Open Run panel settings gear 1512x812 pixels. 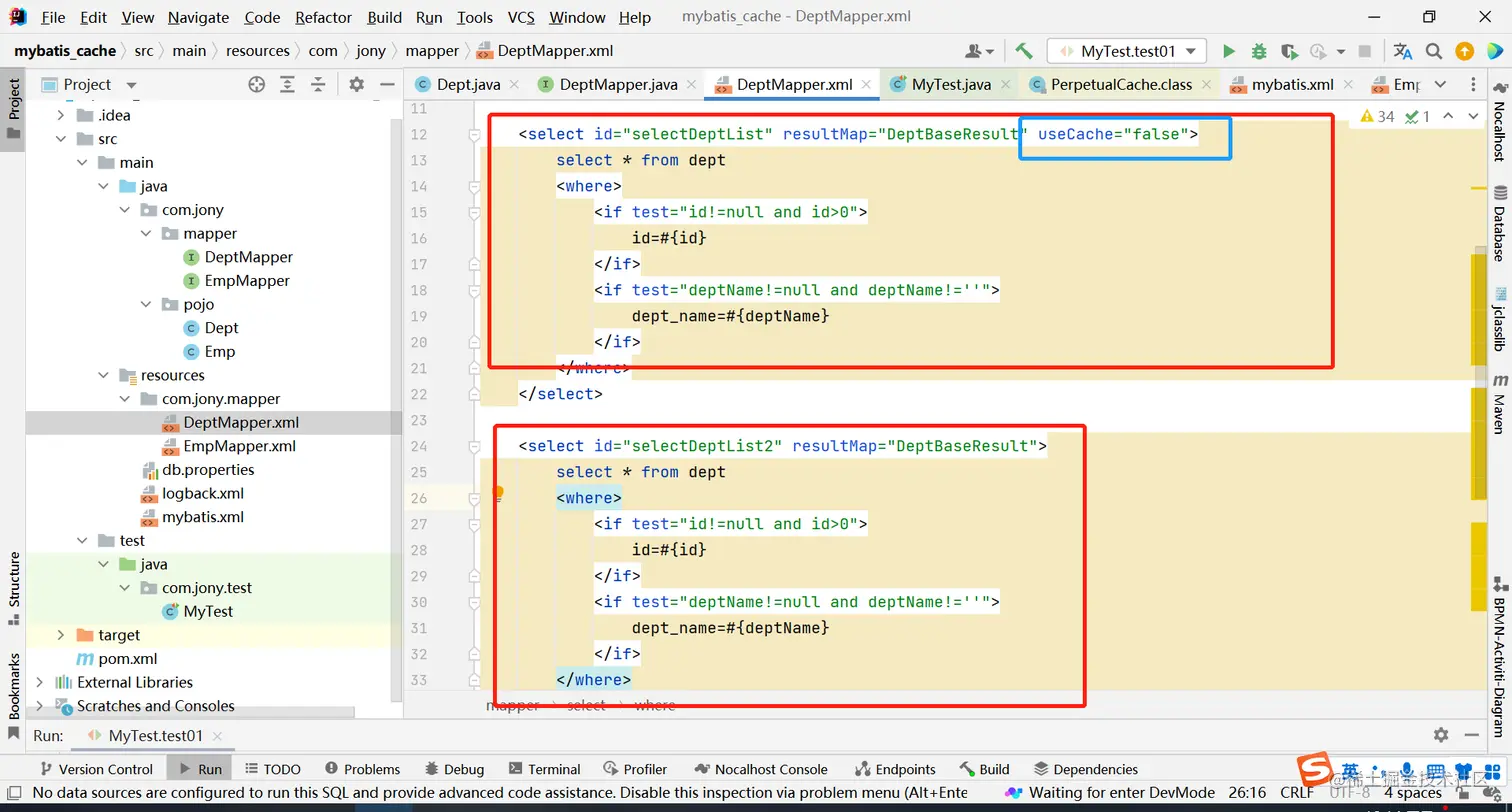[1441, 735]
